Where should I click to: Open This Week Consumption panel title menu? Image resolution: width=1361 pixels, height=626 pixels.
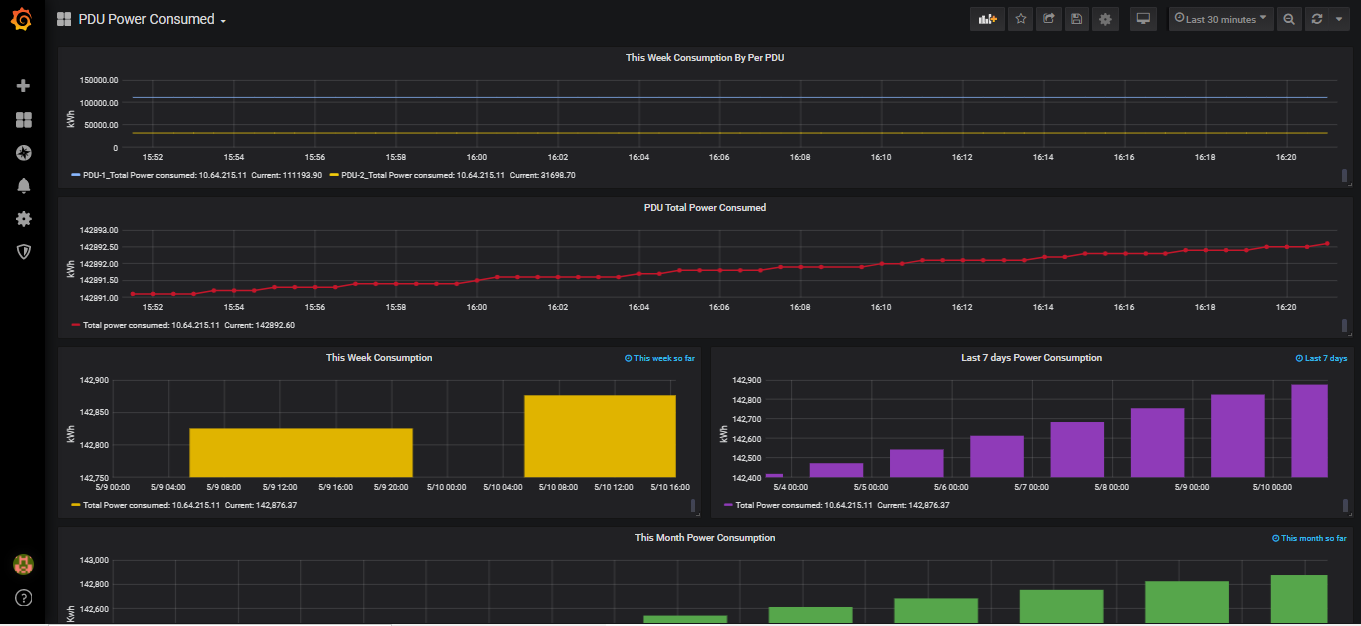[x=379, y=358]
